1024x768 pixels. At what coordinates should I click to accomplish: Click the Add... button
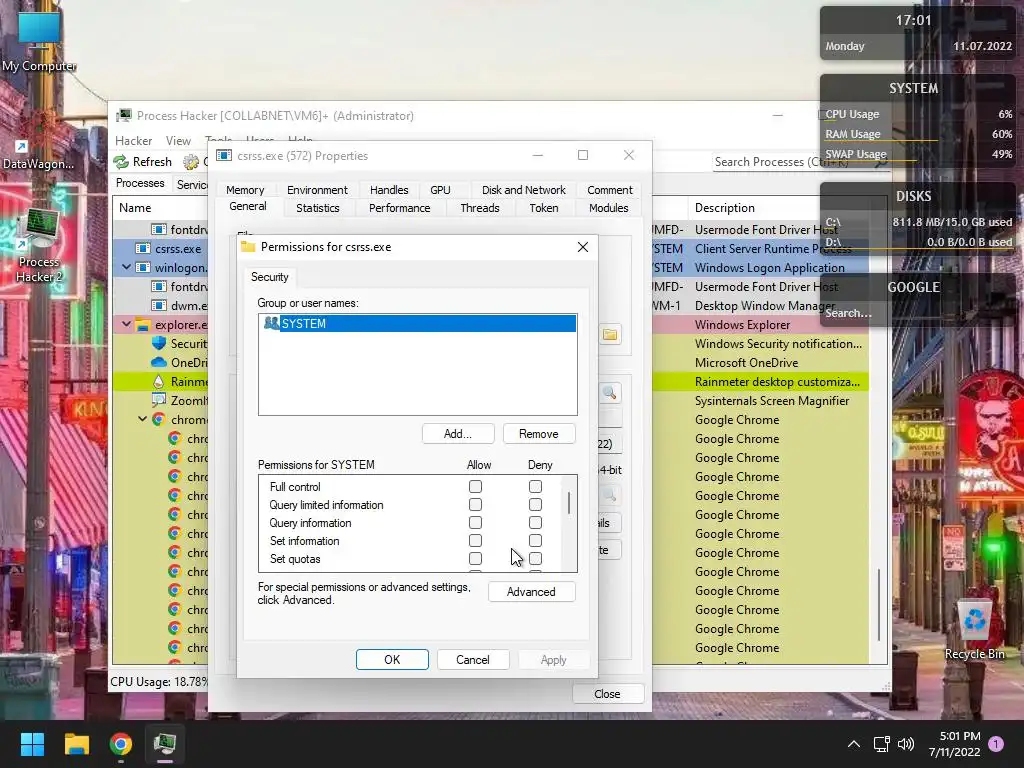pos(458,434)
